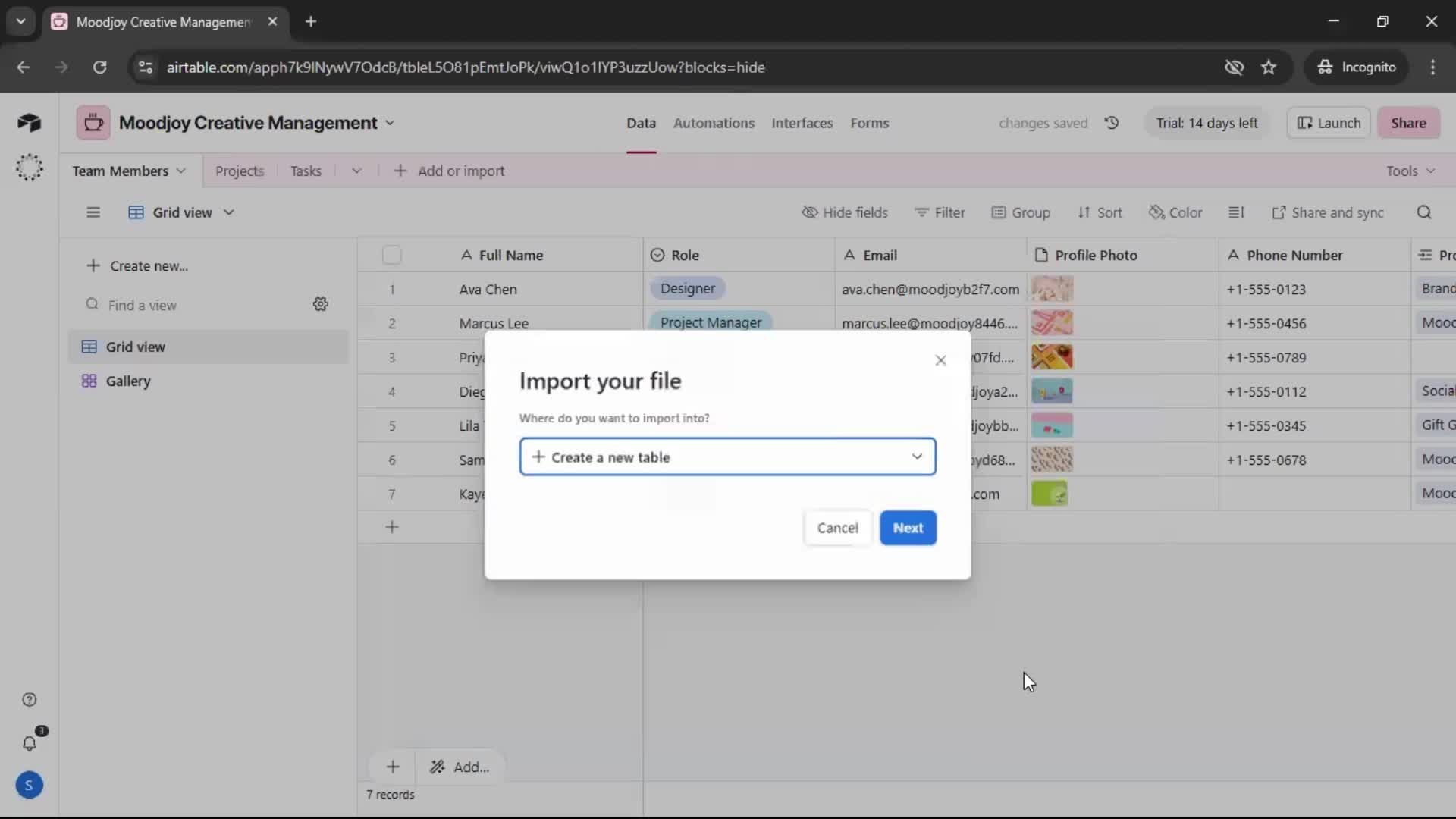The image size is (1456, 819).
Task: Open the Grid view dropdown chevron
Action: pyautogui.click(x=229, y=212)
